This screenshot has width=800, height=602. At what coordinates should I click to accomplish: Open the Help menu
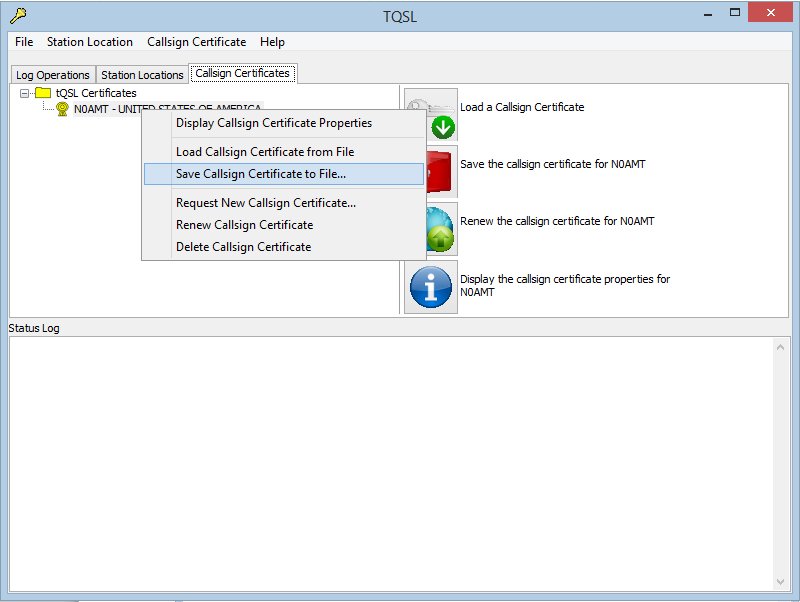(x=272, y=42)
